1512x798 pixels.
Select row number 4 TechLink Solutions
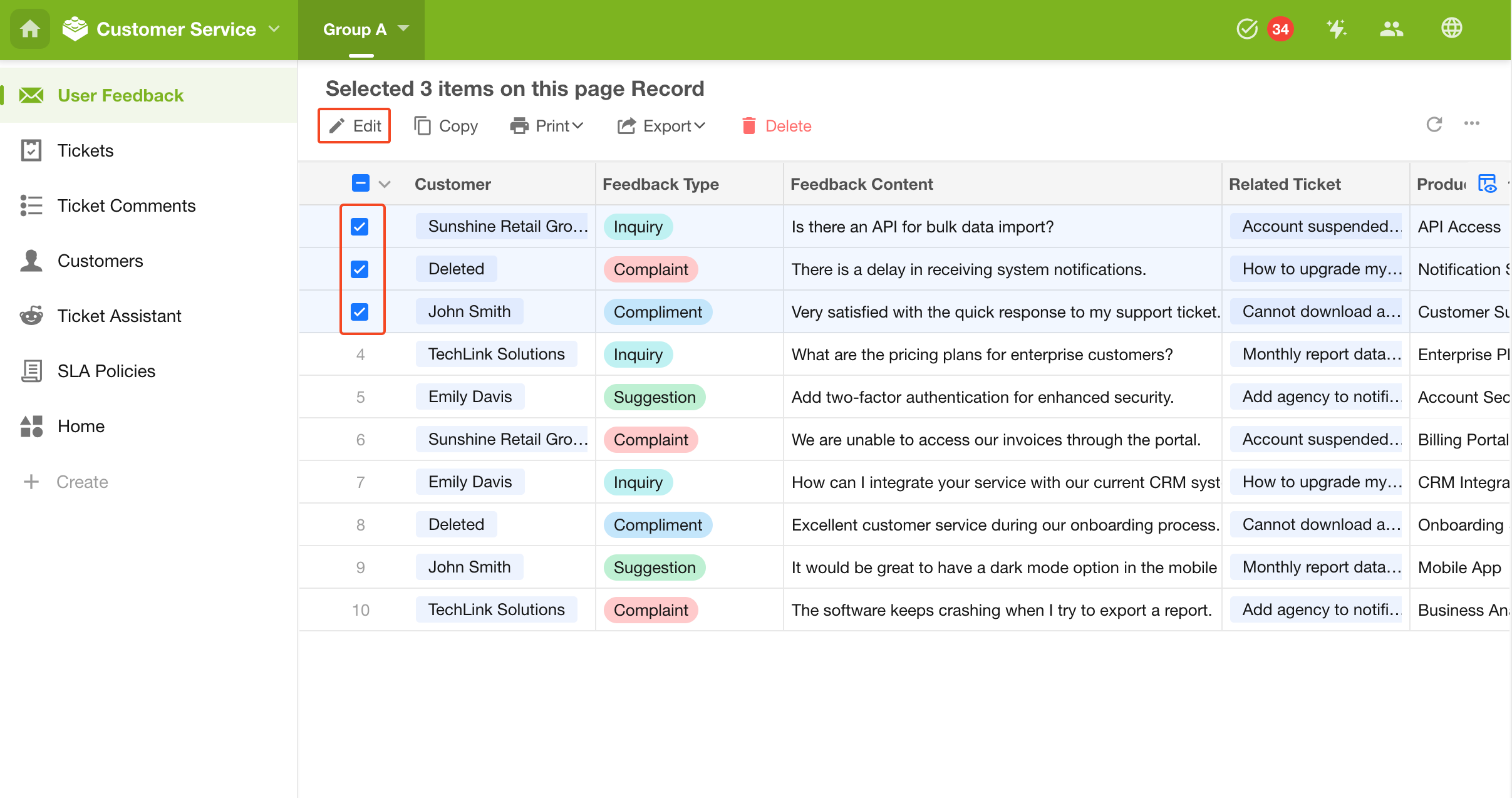pyautogui.click(x=360, y=355)
